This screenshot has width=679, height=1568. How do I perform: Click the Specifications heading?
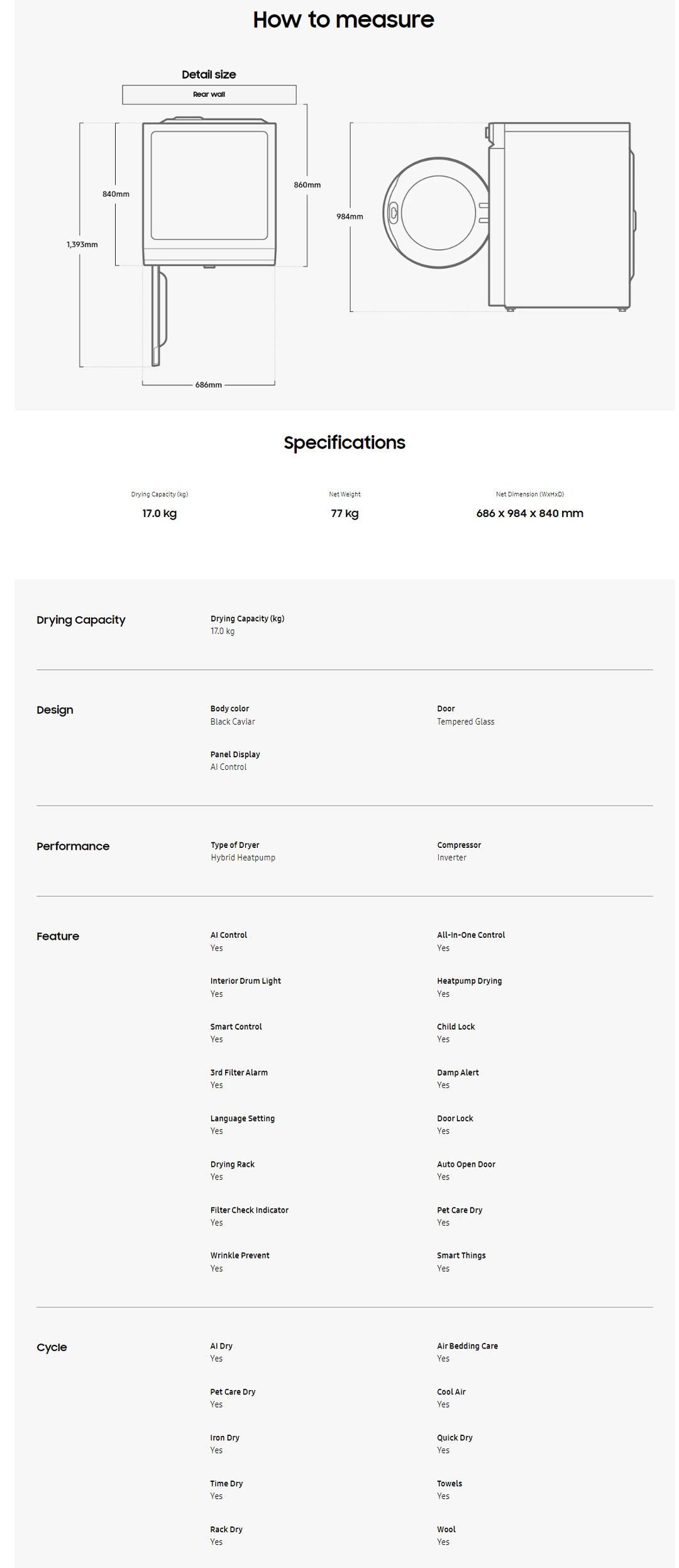pyautogui.click(x=344, y=443)
